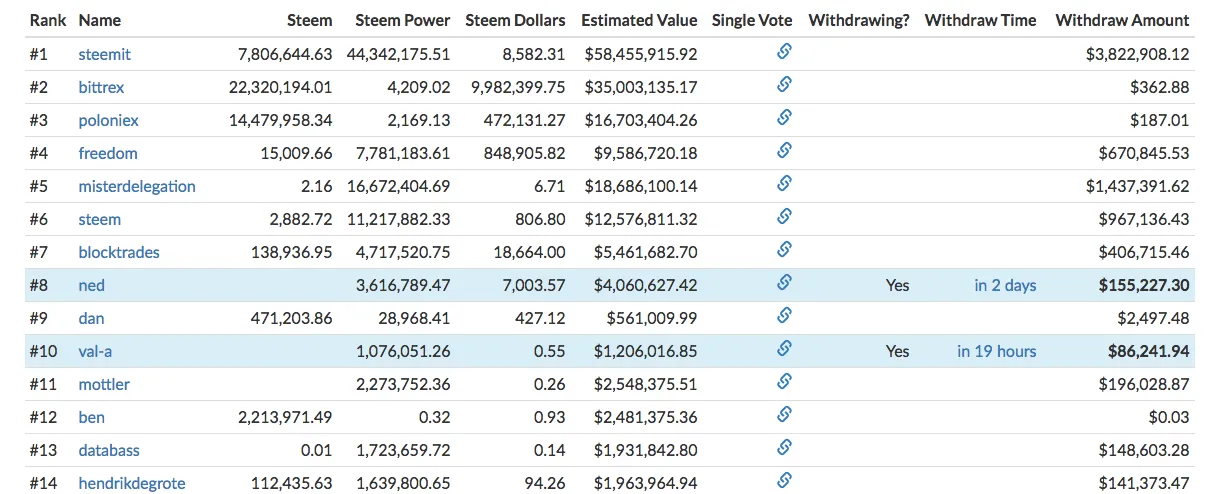This screenshot has height=494, width=1214.
Task: Click the Name column header
Action: [99, 20]
